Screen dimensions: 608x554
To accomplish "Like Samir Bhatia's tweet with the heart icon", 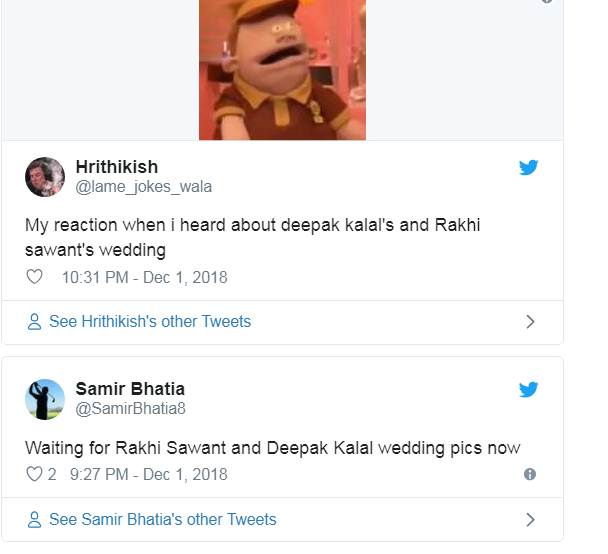I will pos(34,474).
